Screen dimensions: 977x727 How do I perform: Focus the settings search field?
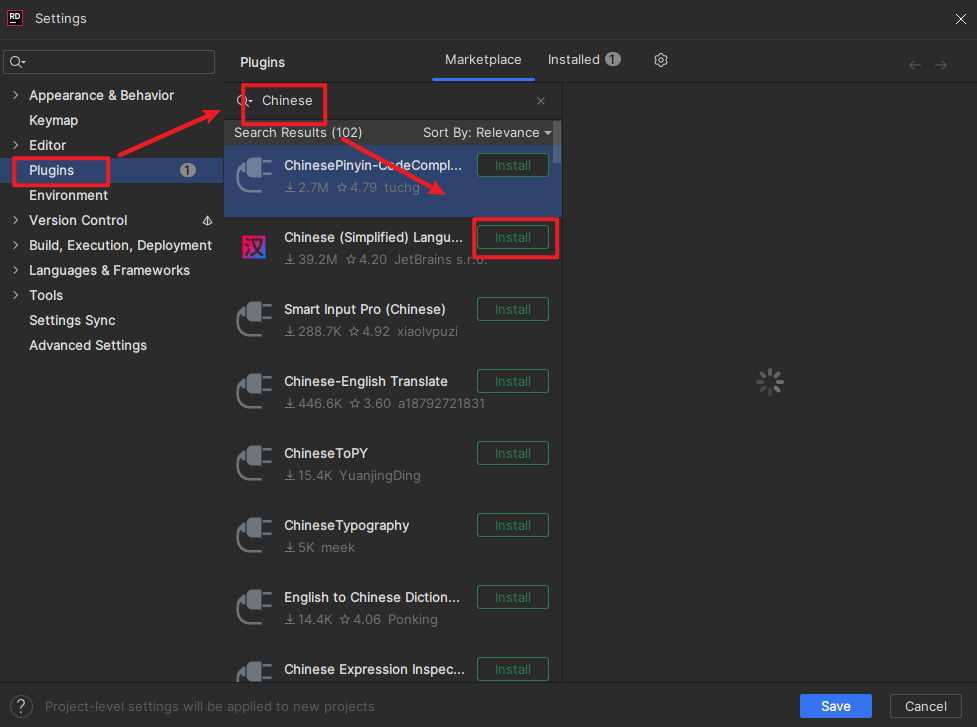(109, 62)
